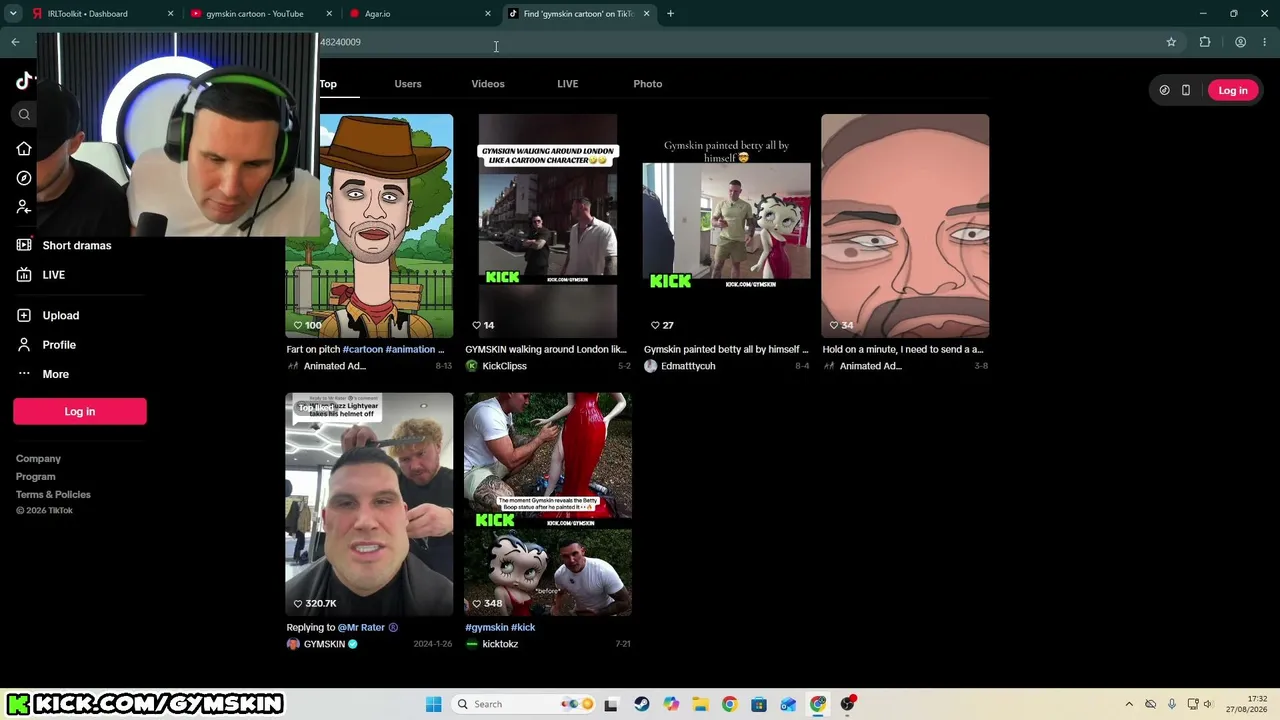The image size is (1280, 720).
Task: Click the #gymskin hashtag link
Action: pyautogui.click(x=487, y=628)
